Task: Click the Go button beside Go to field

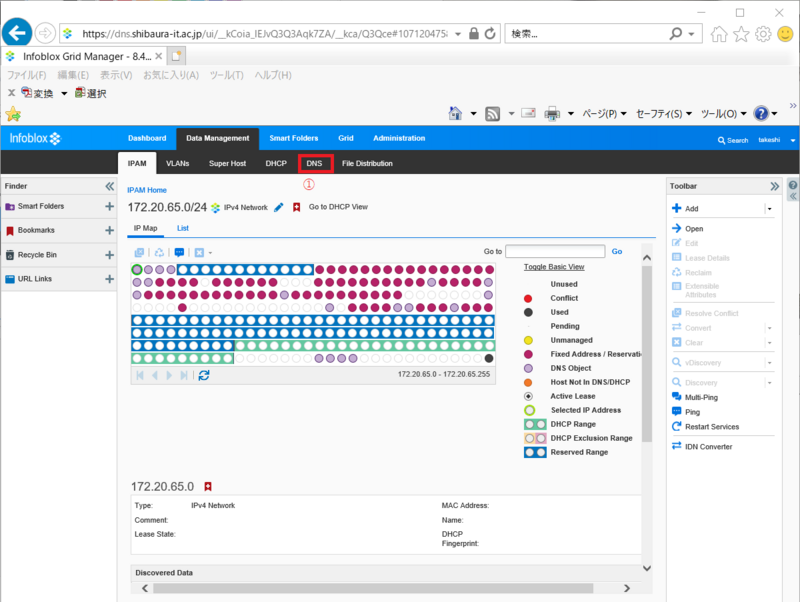Action: pyautogui.click(x=617, y=252)
